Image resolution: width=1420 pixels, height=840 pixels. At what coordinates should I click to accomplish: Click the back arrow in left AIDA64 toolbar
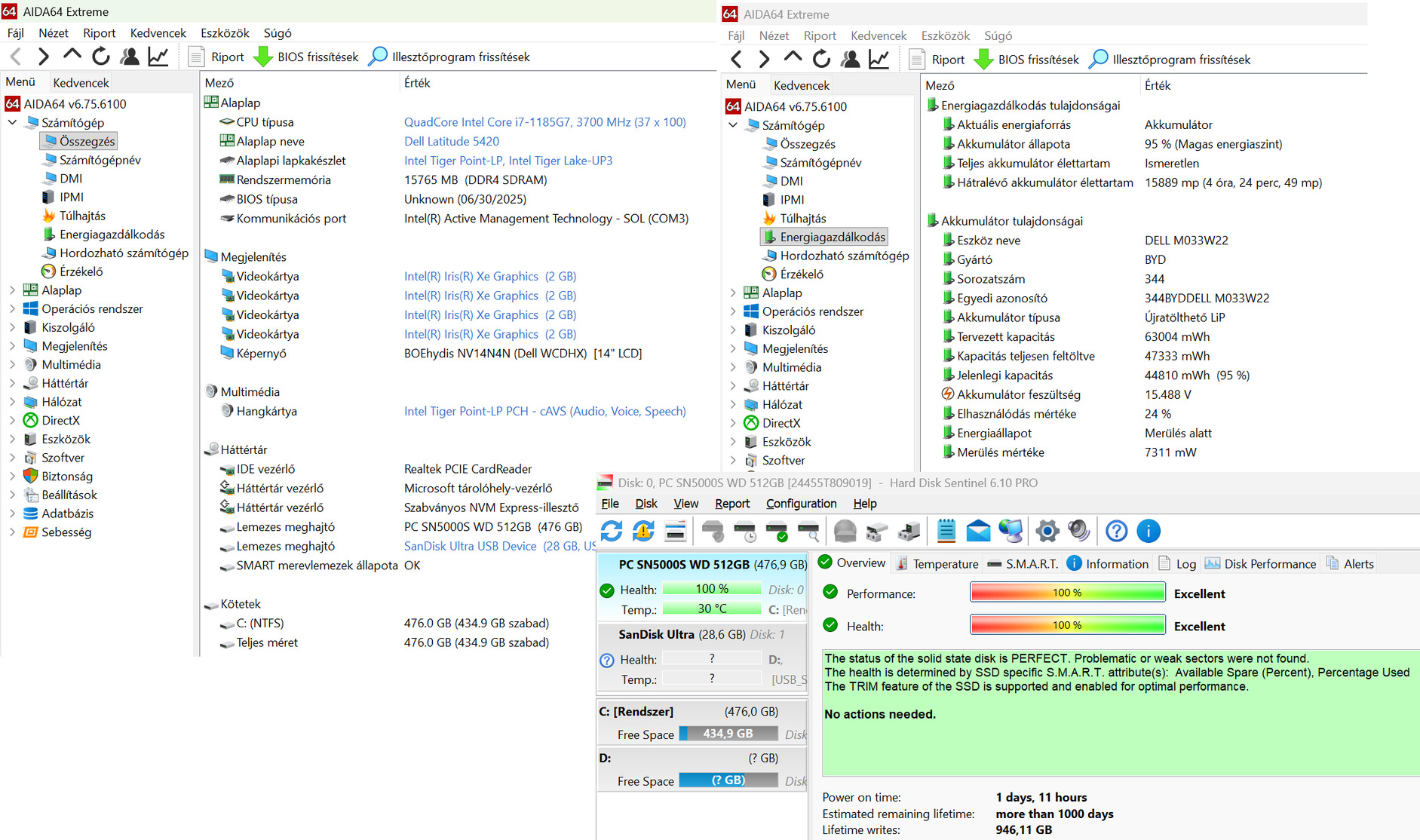[16, 57]
